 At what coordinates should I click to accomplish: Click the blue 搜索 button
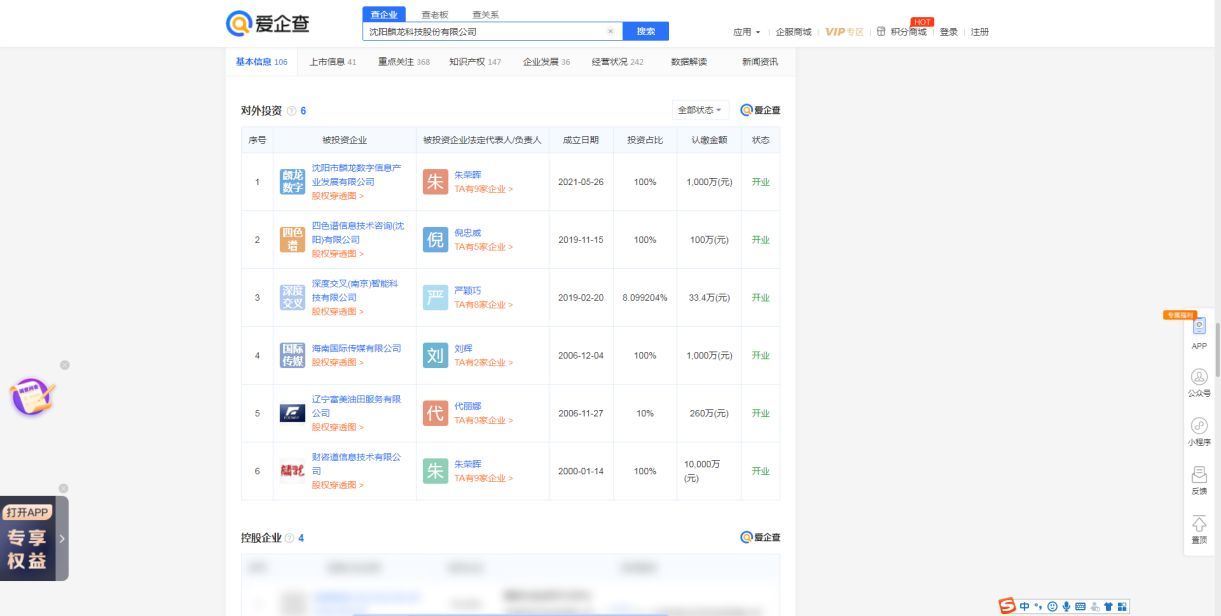646,32
